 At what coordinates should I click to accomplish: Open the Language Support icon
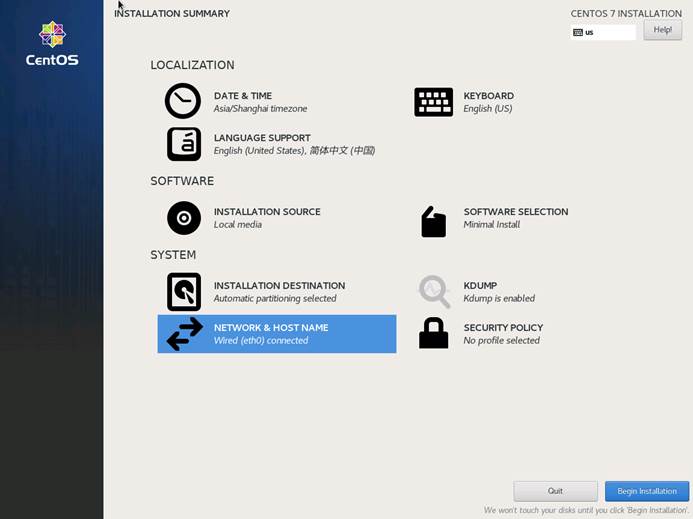pyautogui.click(x=184, y=144)
